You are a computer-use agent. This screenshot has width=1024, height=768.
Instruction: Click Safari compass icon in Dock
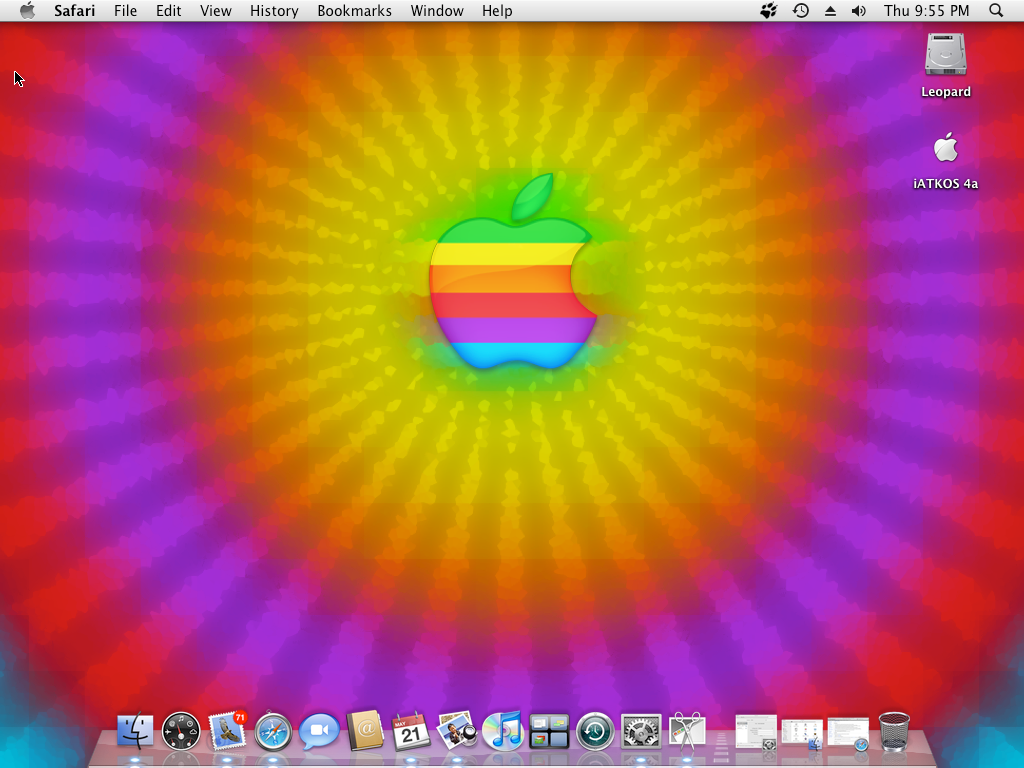point(273,731)
